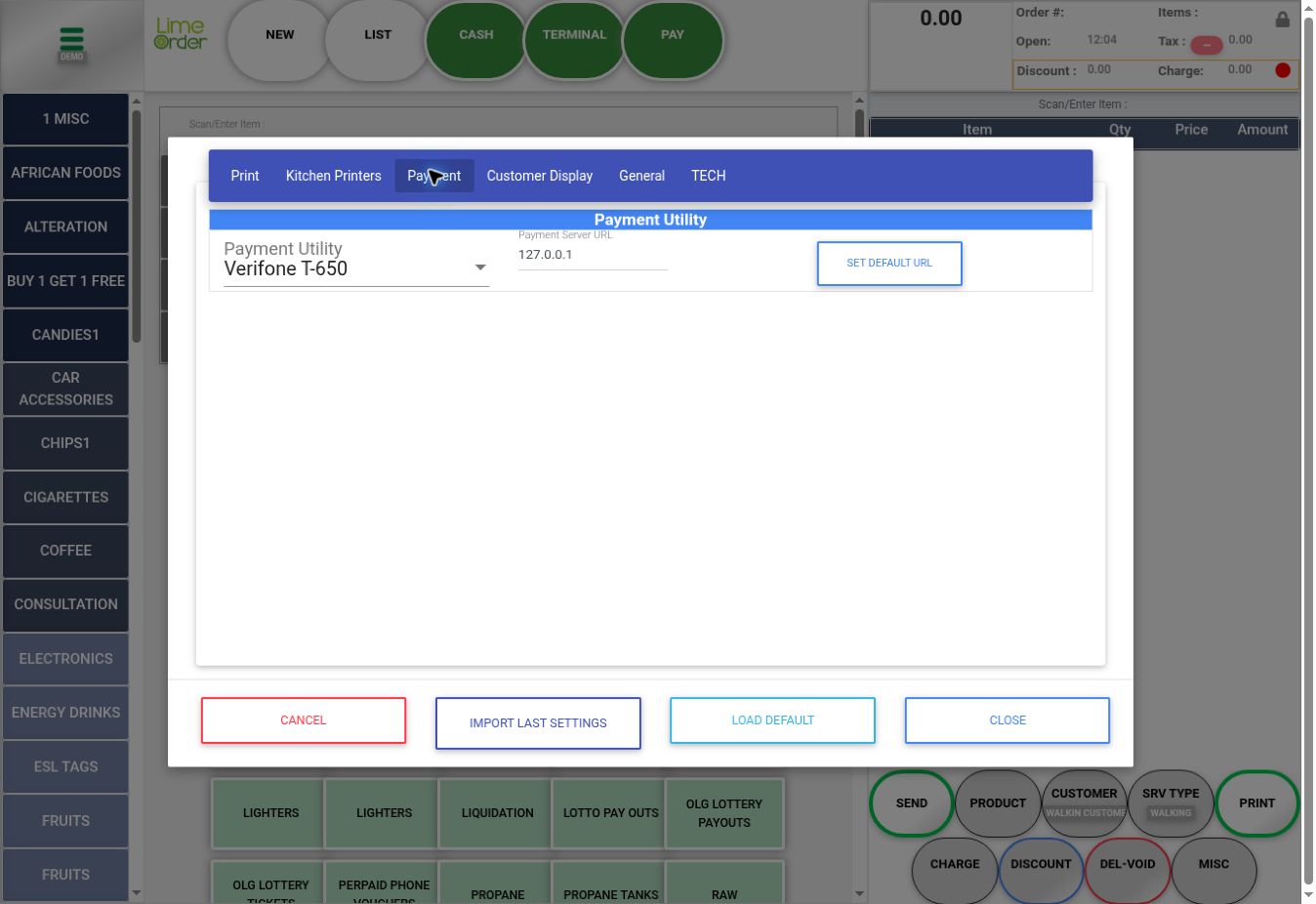Select BUY 1 GET 1 FREE category
Screen dimensions: 1316x904
click(65, 281)
